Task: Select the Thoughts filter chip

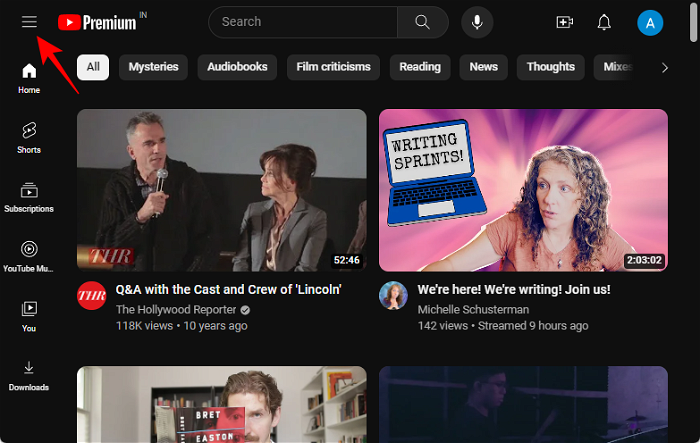Action: [x=550, y=67]
